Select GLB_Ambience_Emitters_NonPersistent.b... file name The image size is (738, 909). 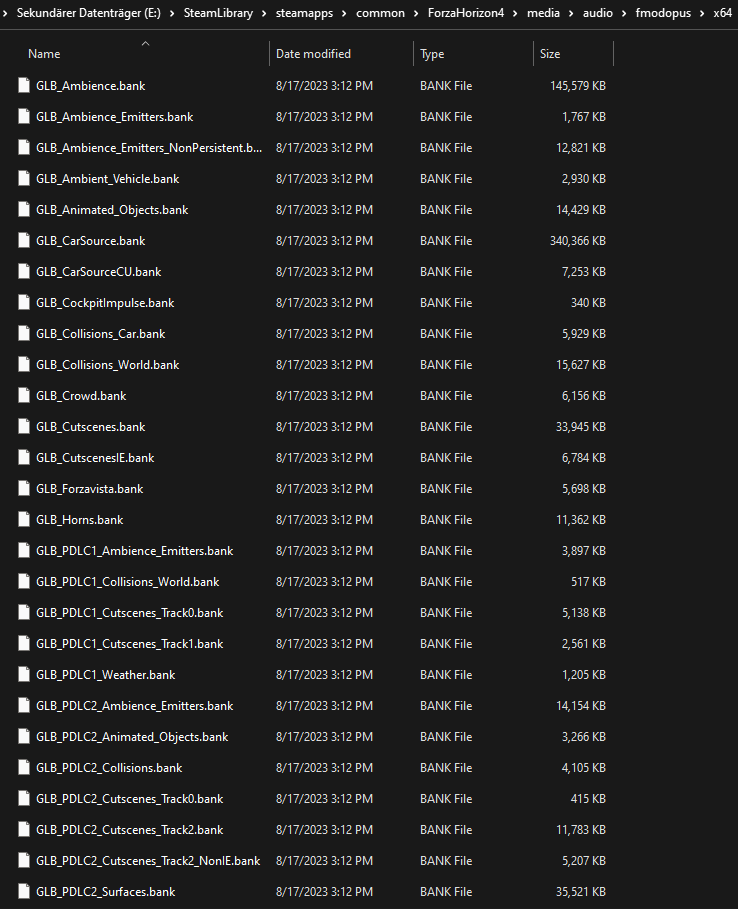(x=149, y=148)
